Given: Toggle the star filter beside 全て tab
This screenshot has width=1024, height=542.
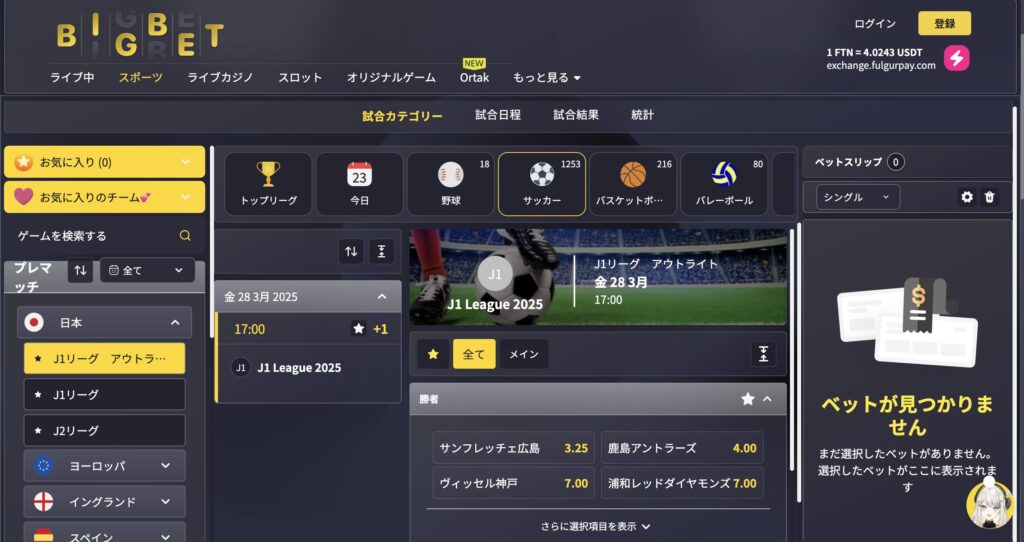Looking at the screenshot, I should [x=433, y=354].
